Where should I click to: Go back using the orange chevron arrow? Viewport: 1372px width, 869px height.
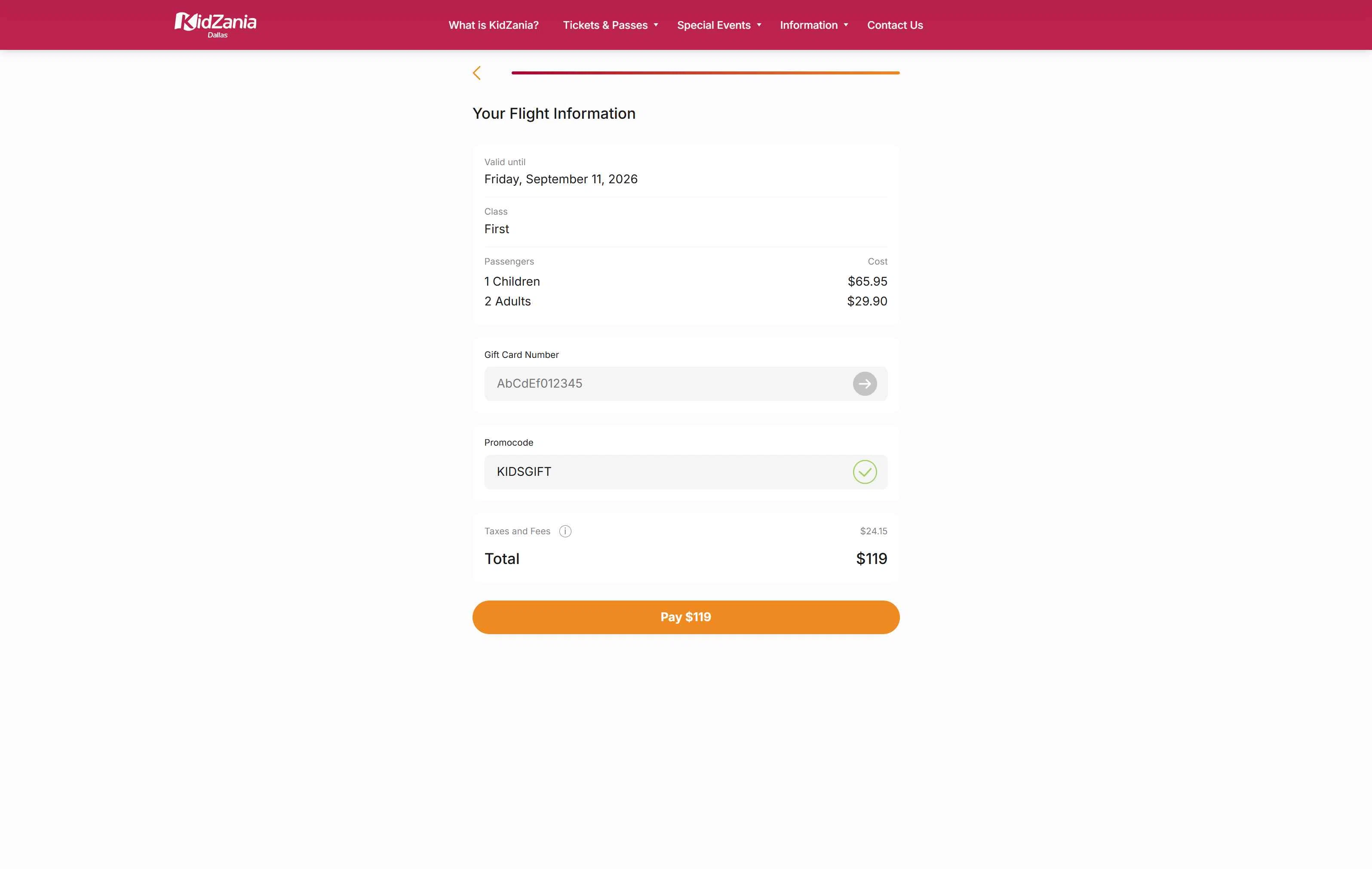477,73
